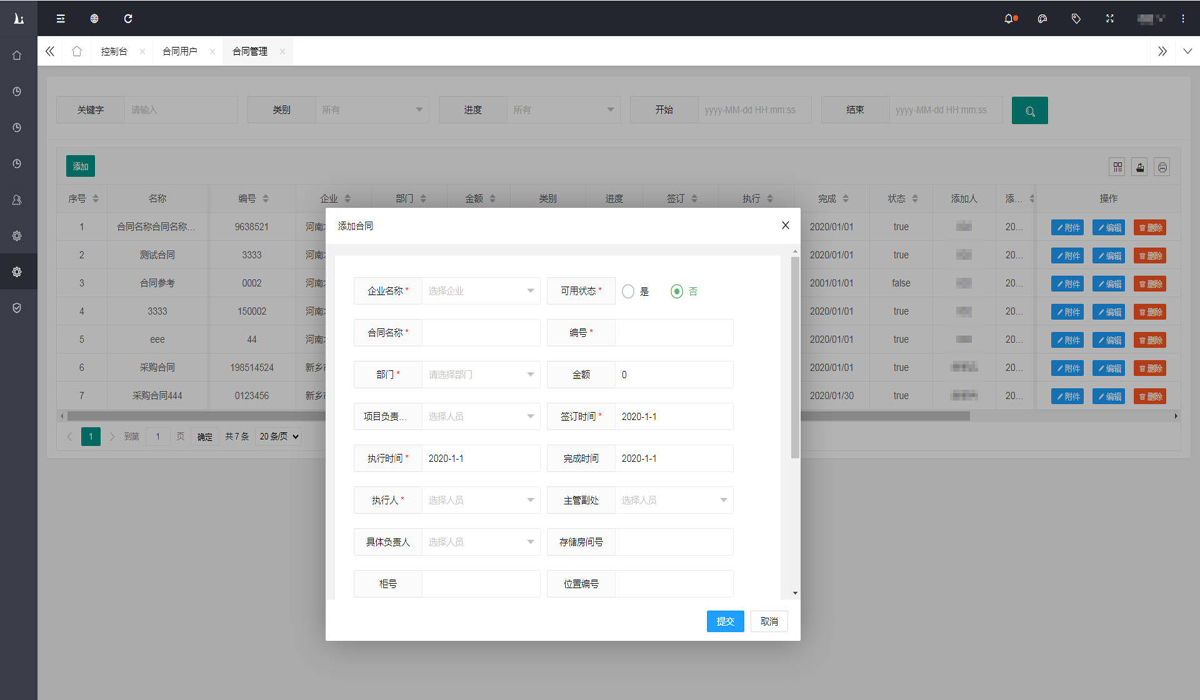1200x700 pixels.
Task: Open the 企业名称 dropdown
Action: coord(480,291)
